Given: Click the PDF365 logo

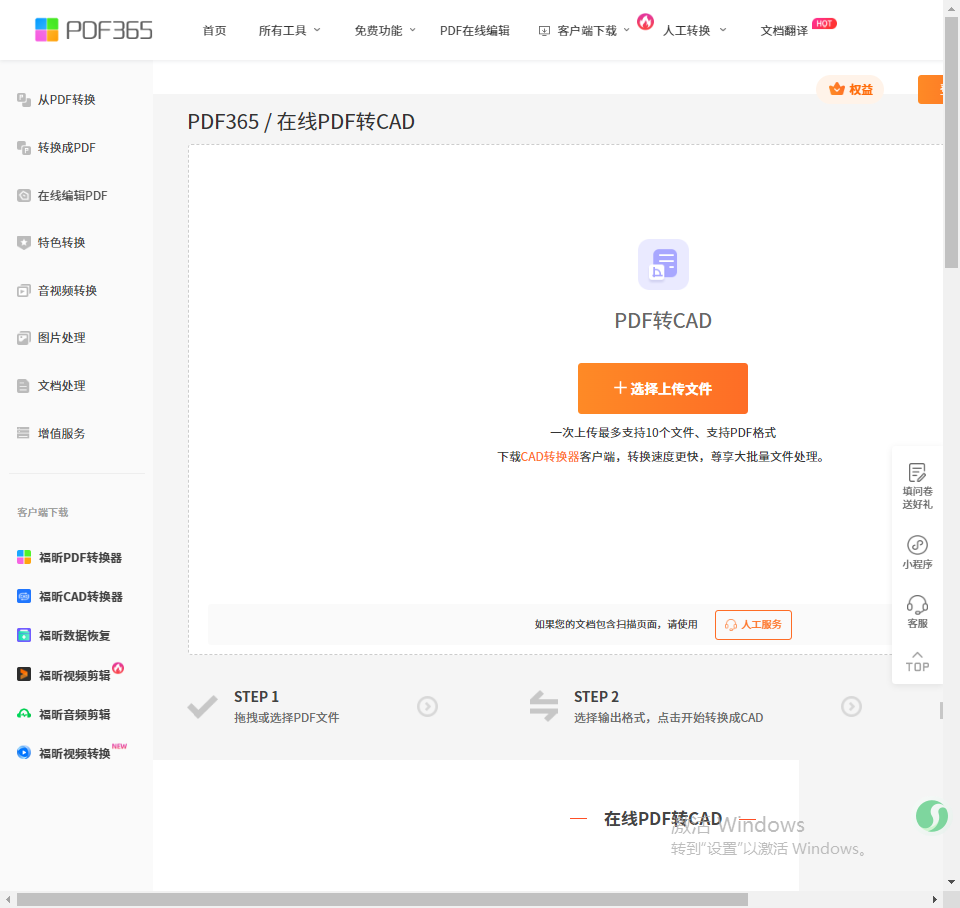Looking at the screenshot, I should coord(94,30).
